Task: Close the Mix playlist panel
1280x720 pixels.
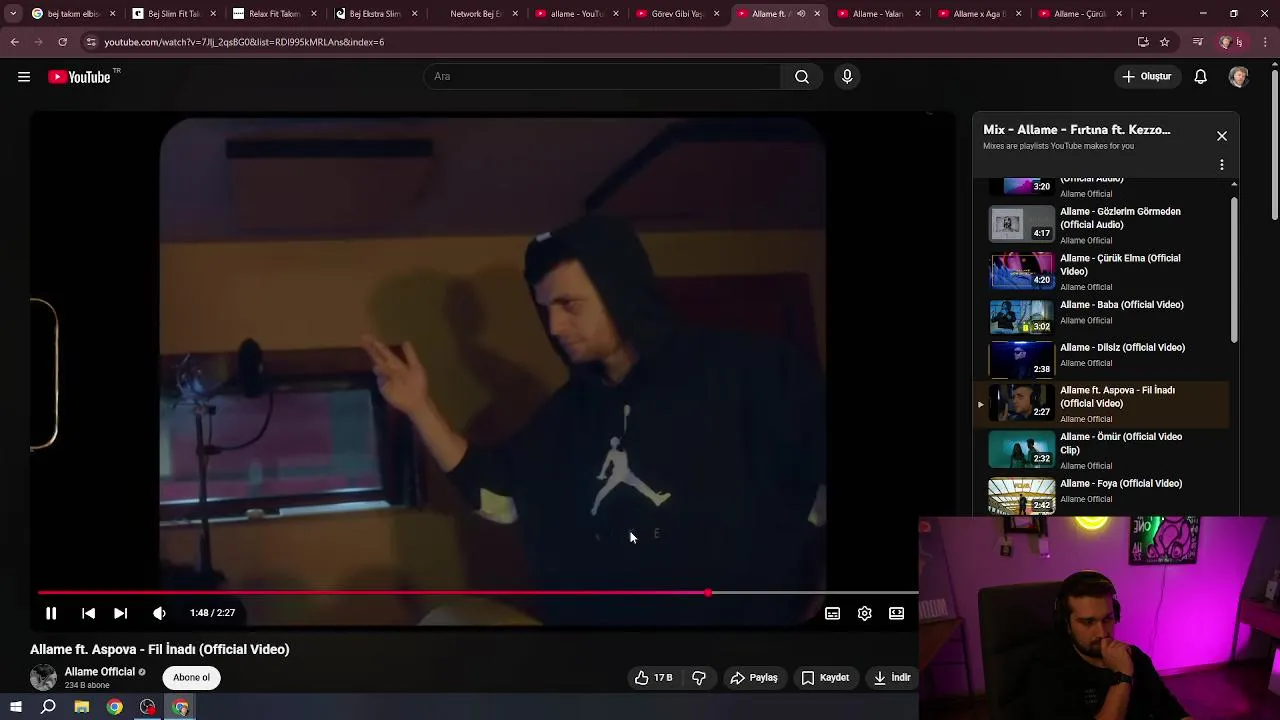Action: tap(1222, 136)
